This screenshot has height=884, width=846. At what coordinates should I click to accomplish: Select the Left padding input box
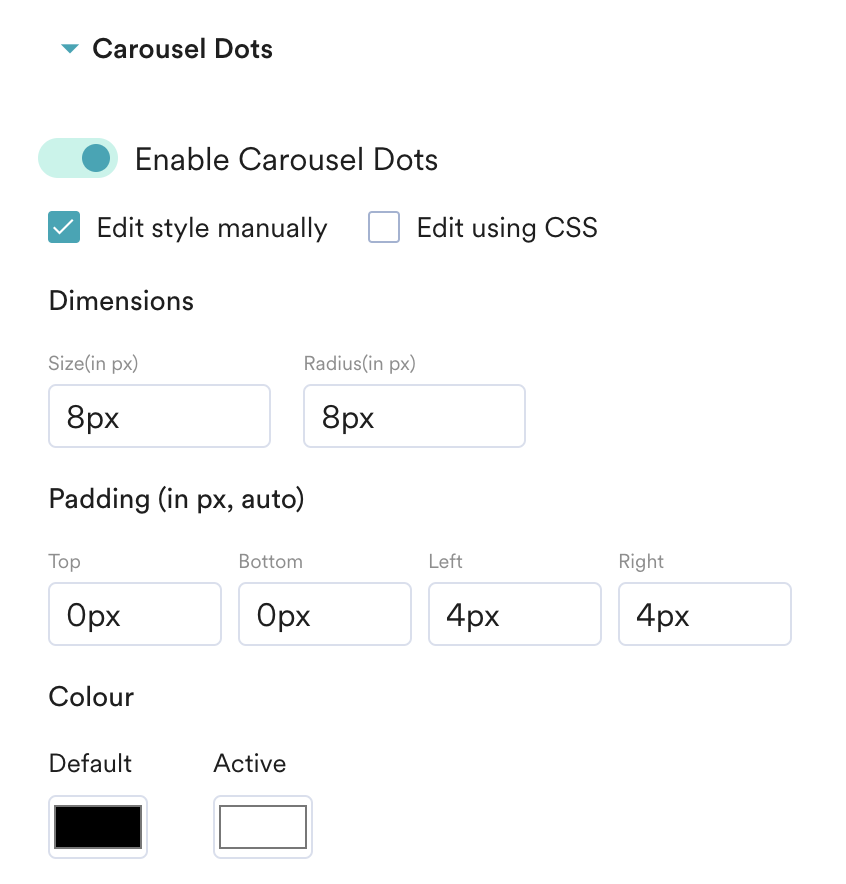[x=515, y=615]
